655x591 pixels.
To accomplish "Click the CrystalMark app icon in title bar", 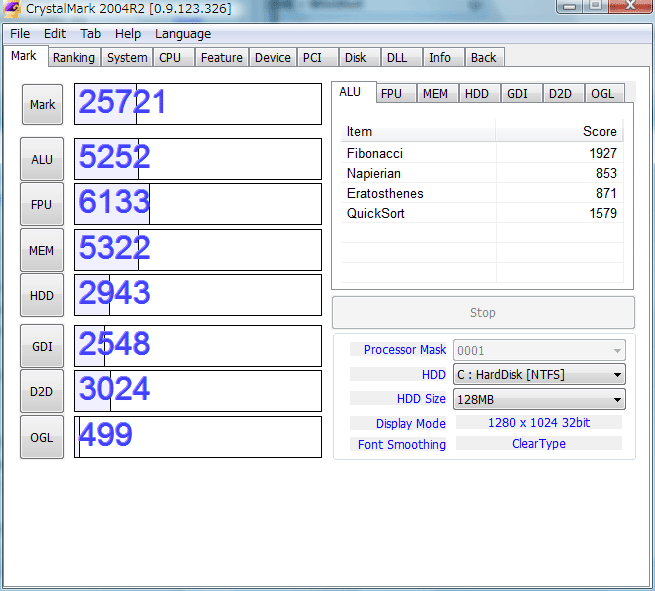I will (x=12, y=8).
